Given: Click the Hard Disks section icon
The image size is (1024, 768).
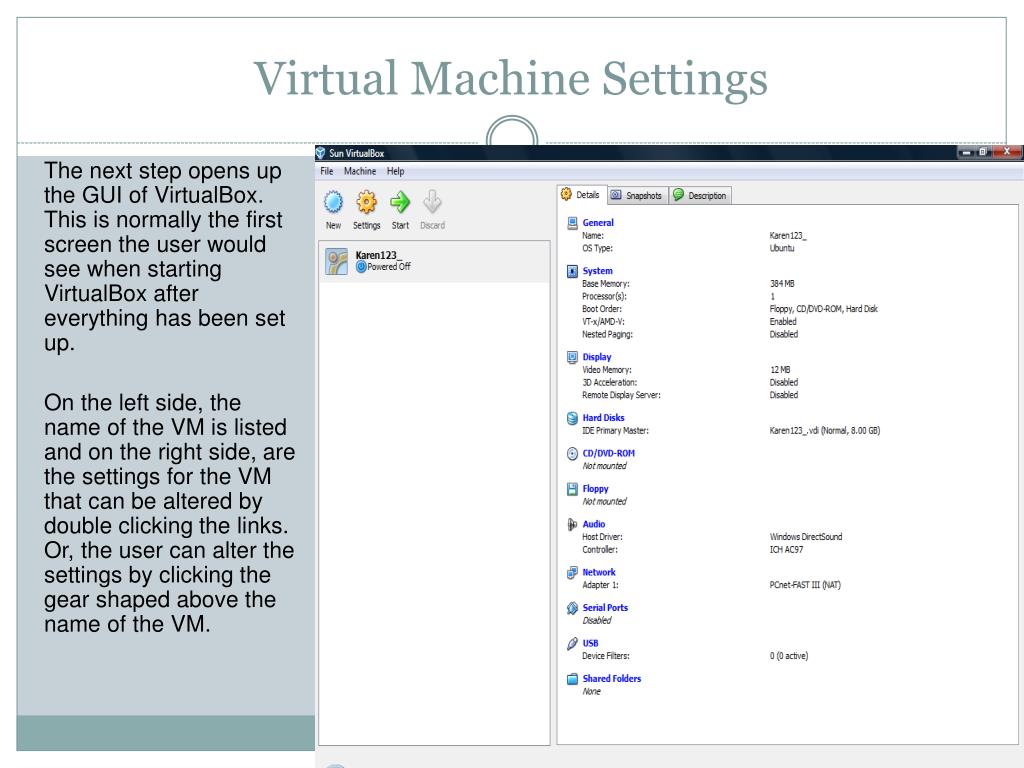Looking at the screenshot, I should point(572,418).
